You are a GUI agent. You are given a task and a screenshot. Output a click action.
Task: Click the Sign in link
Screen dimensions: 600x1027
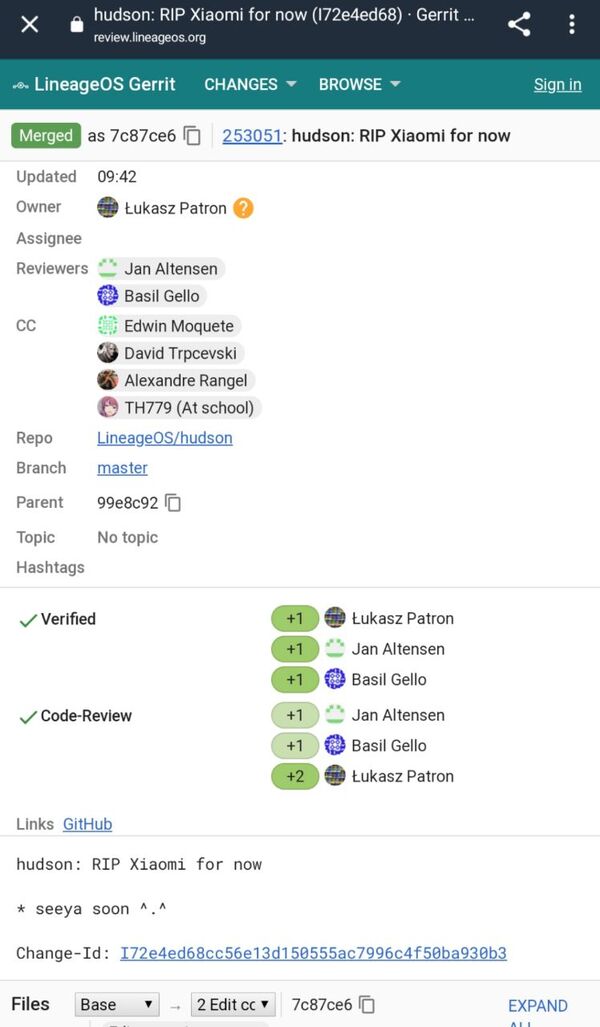[x=557, y=84]
